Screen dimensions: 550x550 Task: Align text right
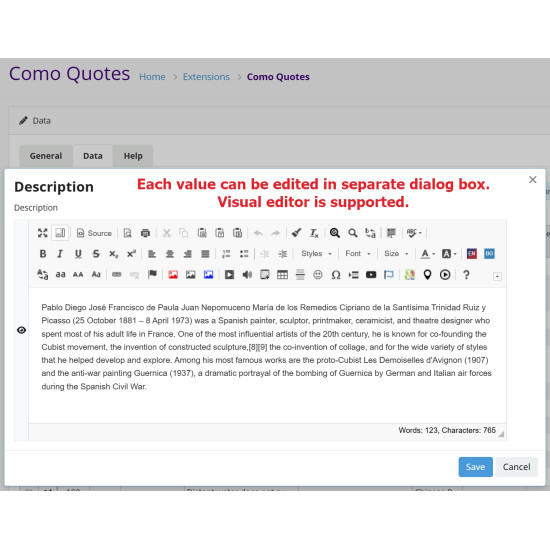pos(188,254)
